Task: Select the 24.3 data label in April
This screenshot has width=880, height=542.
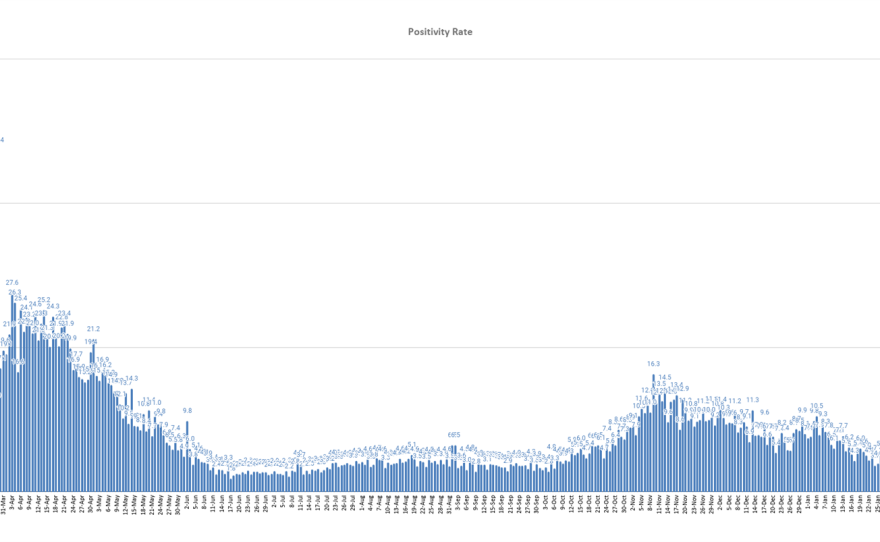Action: 53,307
